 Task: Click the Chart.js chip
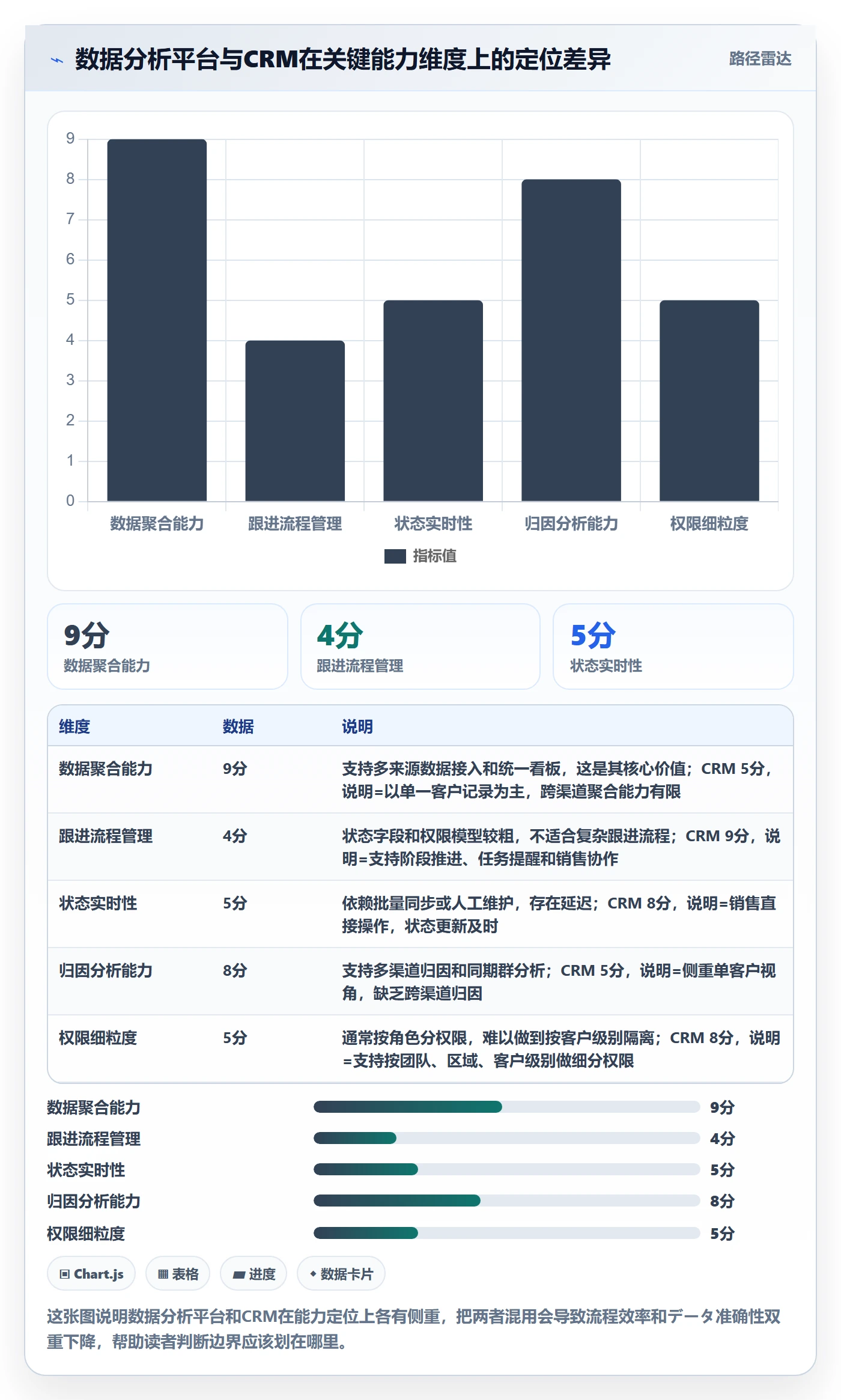tap(91, 1273)
